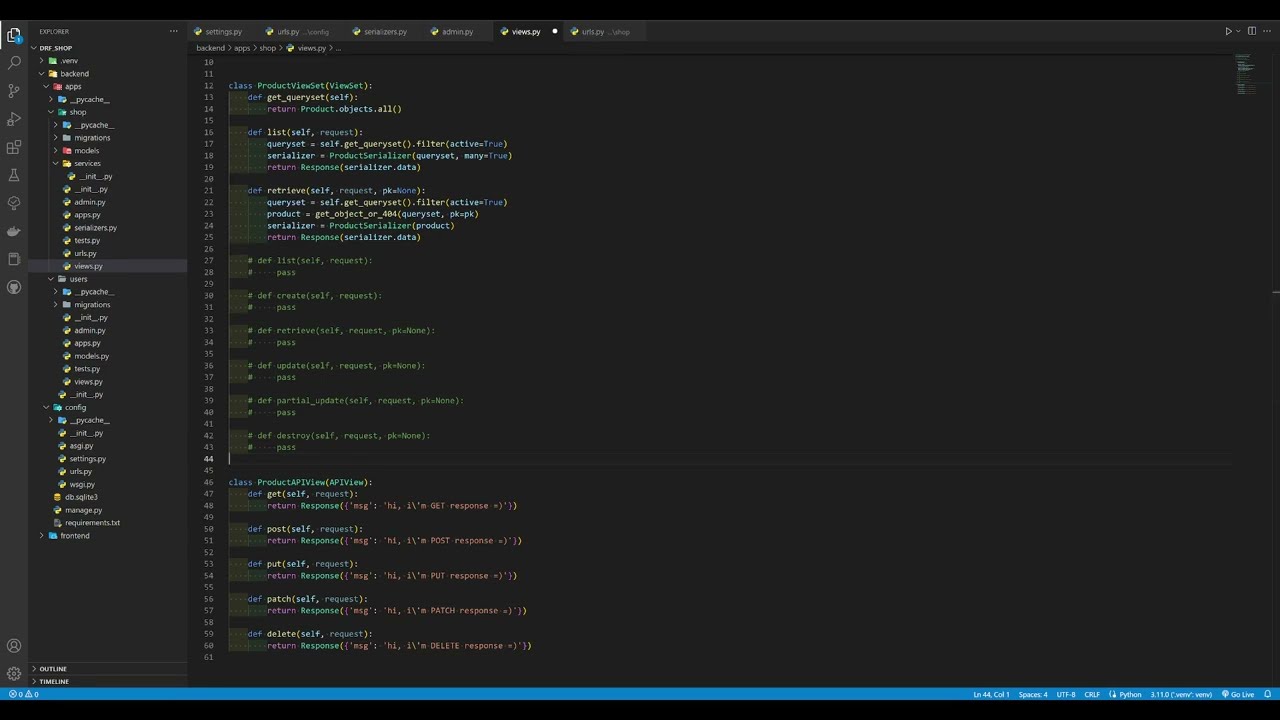Open wsgi.py in the explorer
Screen dimensions: 1280x720
[x=82, y=485]
